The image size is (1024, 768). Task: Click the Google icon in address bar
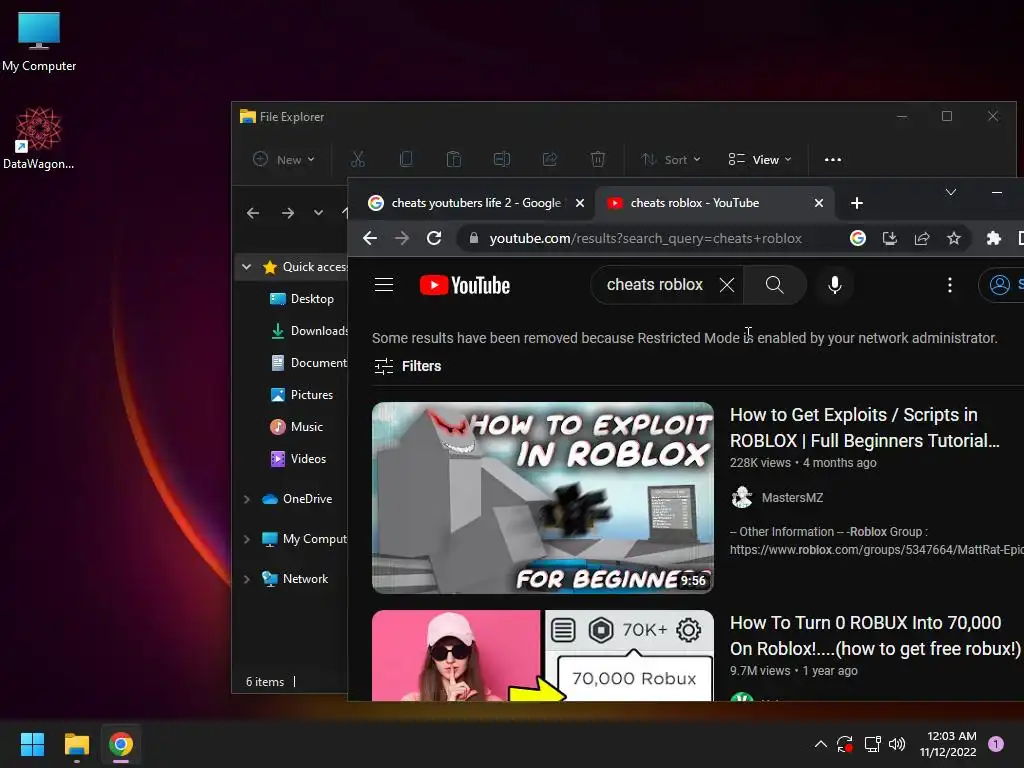click(x=857, y=238)
